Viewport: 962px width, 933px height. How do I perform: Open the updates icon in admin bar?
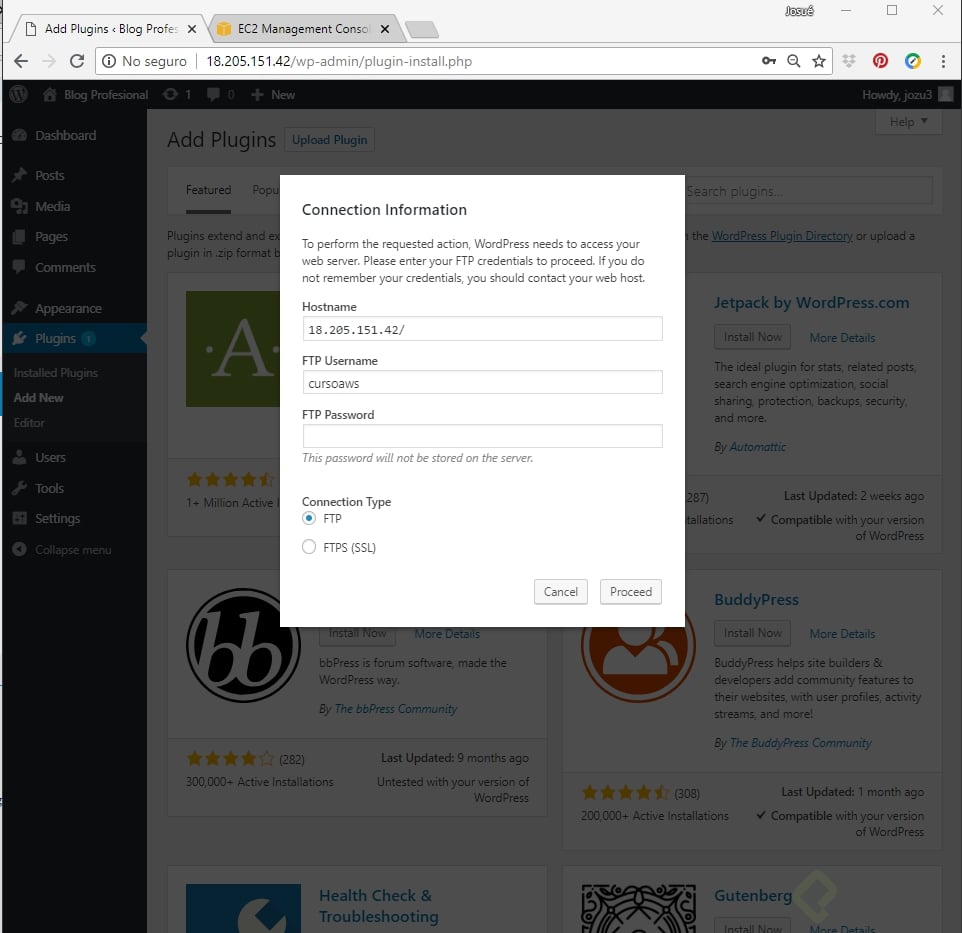171,94
